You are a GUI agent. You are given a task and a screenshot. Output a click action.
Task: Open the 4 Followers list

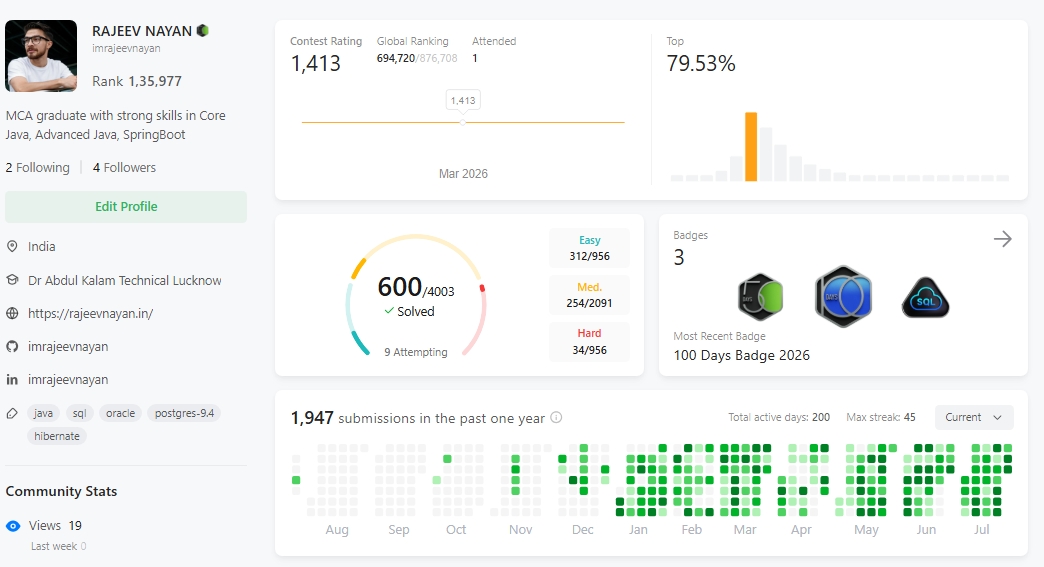coord(125,168)
